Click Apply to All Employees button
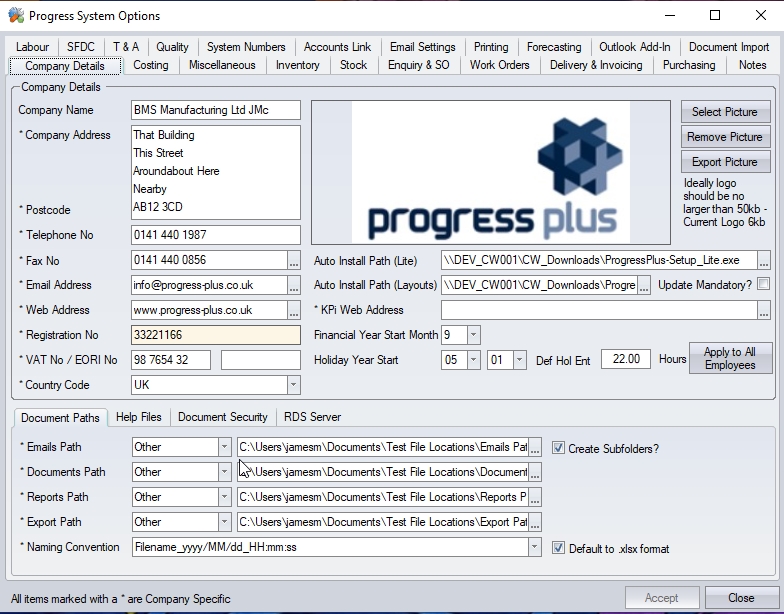This screenshot has width=784, height=614. pyautogui.click(x=730, y=358)
